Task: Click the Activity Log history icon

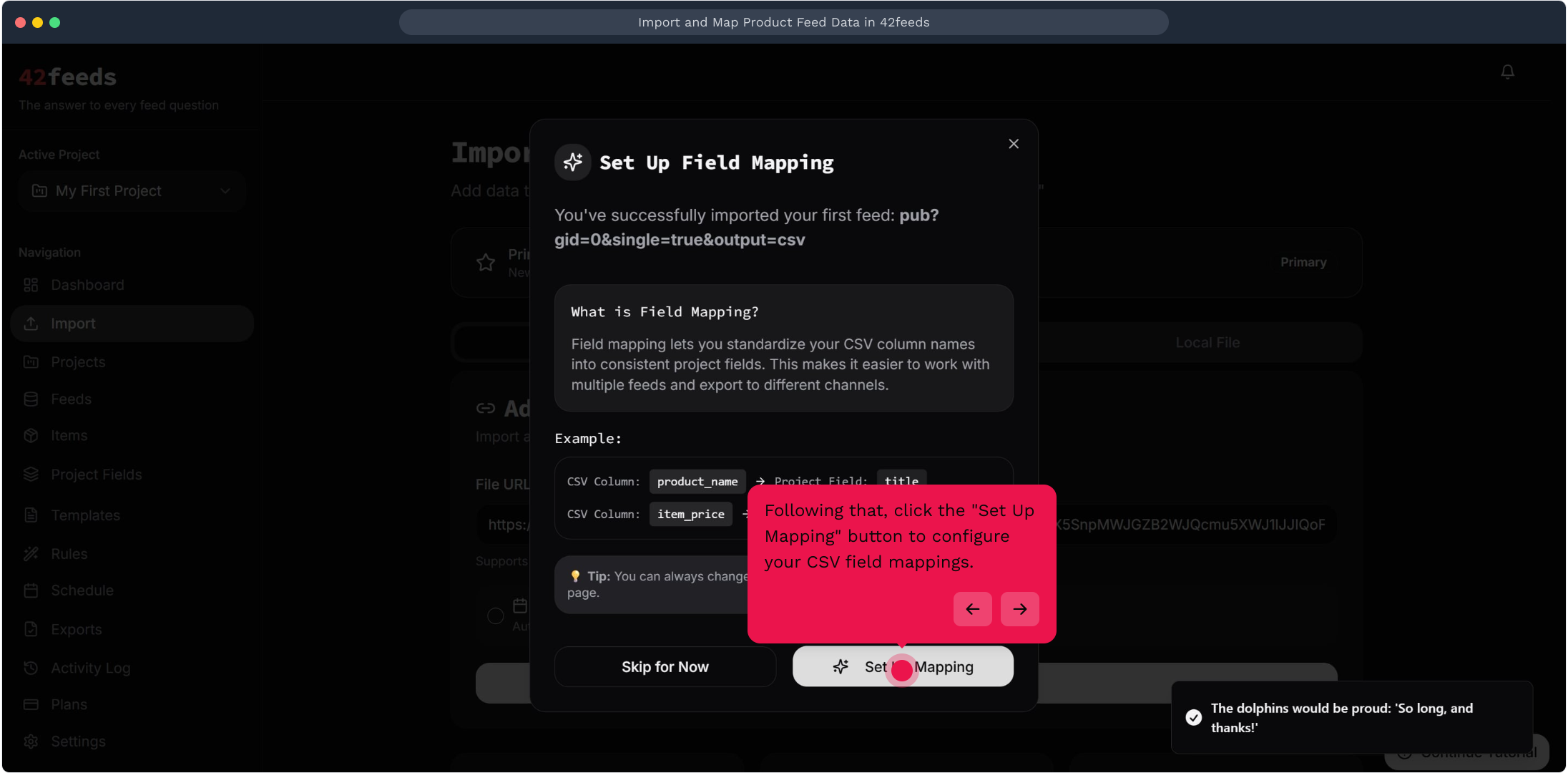Action: click(31, 668)
